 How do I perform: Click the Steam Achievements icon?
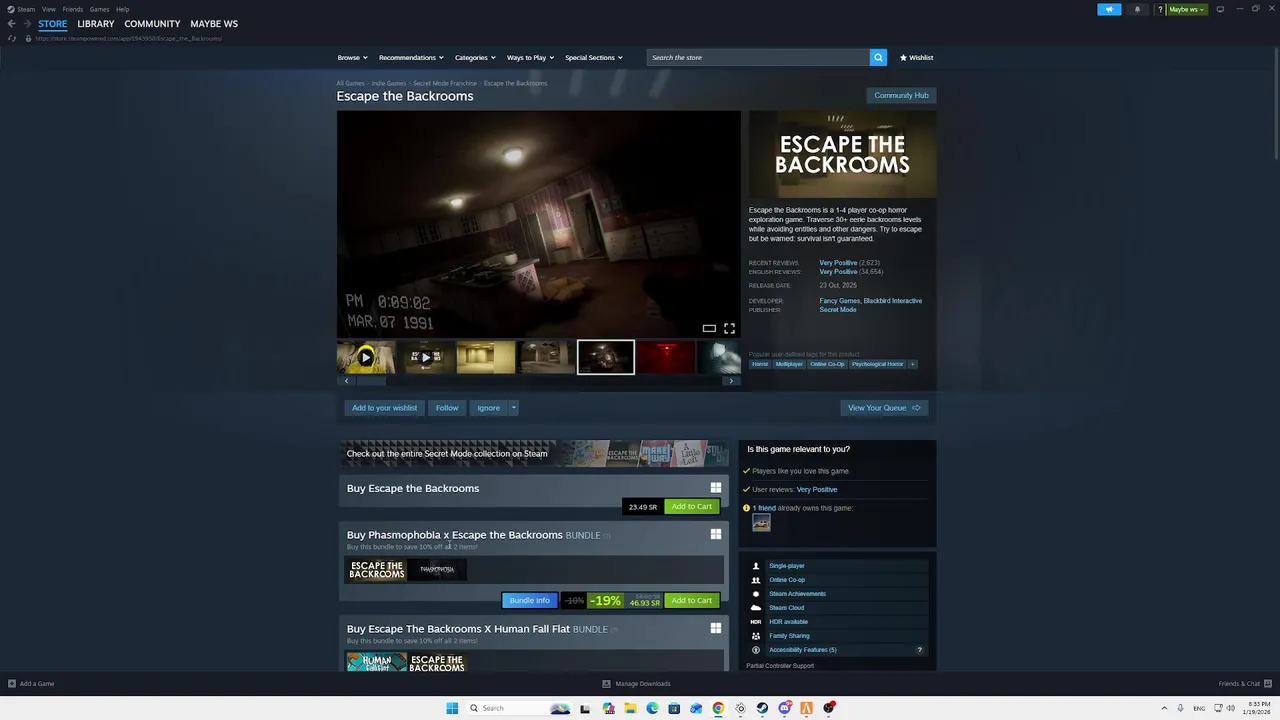(756, 594)
